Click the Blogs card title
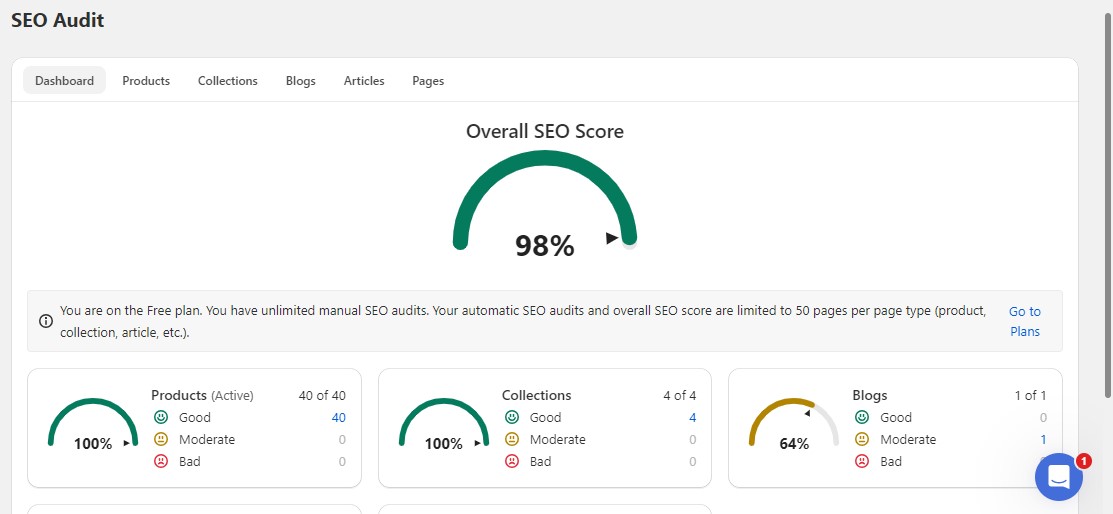1113x514 pixels. point(870,395)
